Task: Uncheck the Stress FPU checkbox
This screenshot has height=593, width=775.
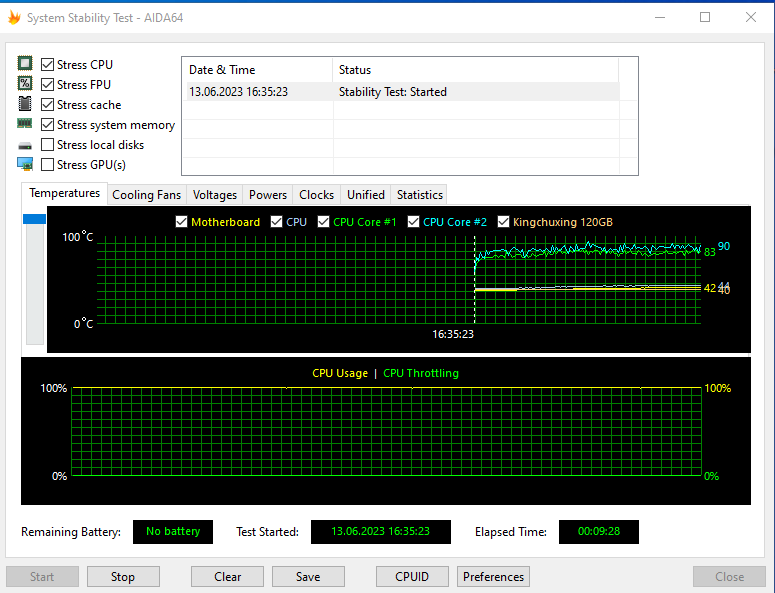Action: [47, 85]
